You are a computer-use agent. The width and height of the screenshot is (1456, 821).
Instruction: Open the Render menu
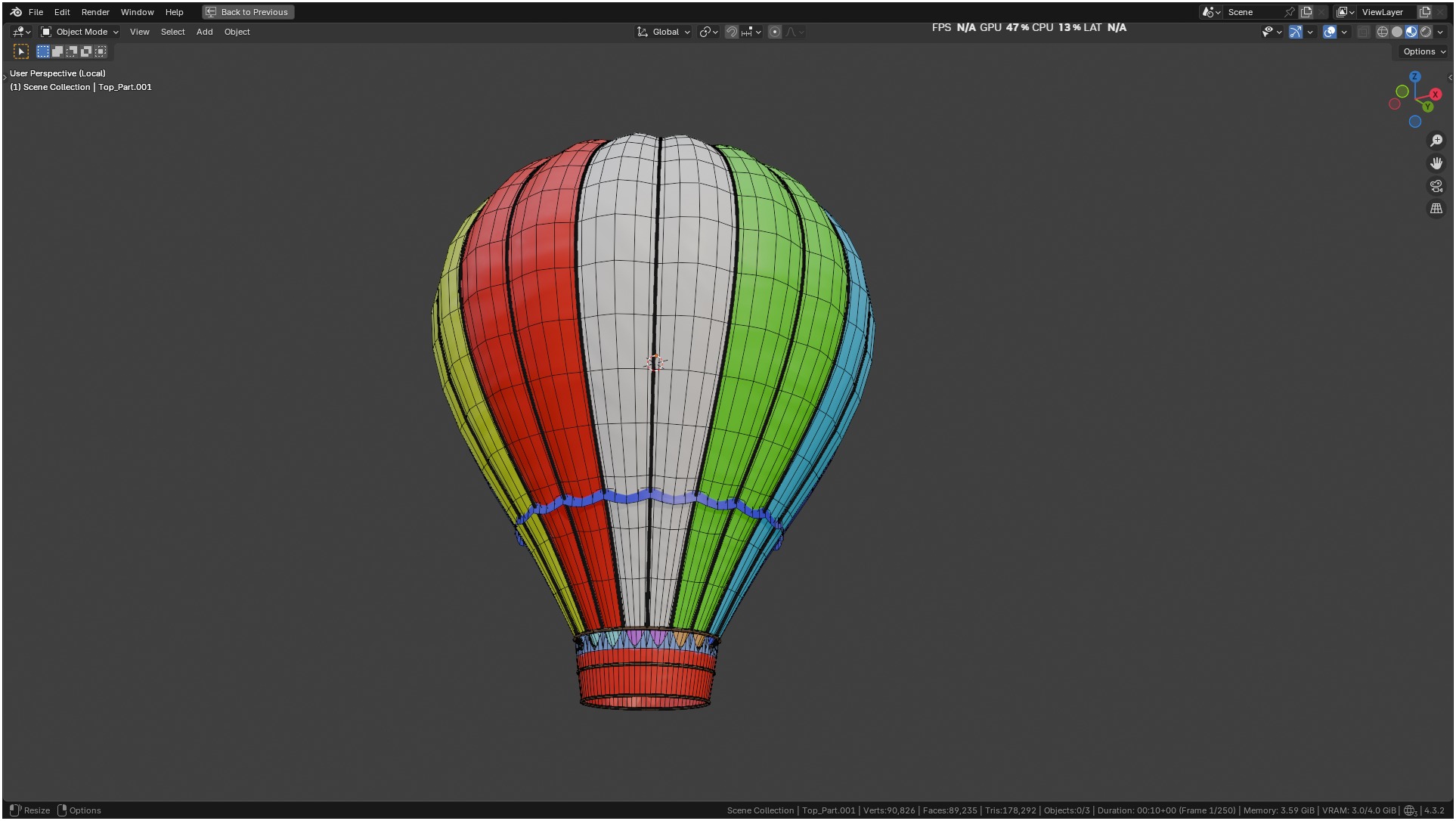tap(95, 12)
